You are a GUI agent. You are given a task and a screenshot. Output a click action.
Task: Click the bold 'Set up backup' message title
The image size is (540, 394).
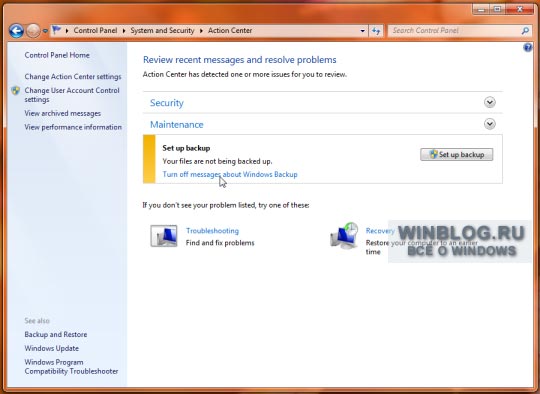pyautogui.click(x=186, y=148)
